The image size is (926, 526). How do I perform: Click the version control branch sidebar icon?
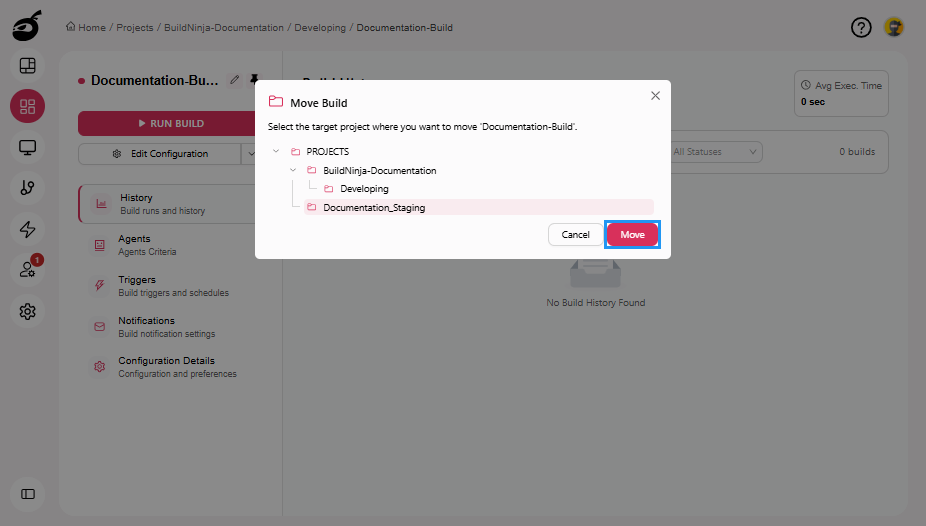(x=28, y=188)
